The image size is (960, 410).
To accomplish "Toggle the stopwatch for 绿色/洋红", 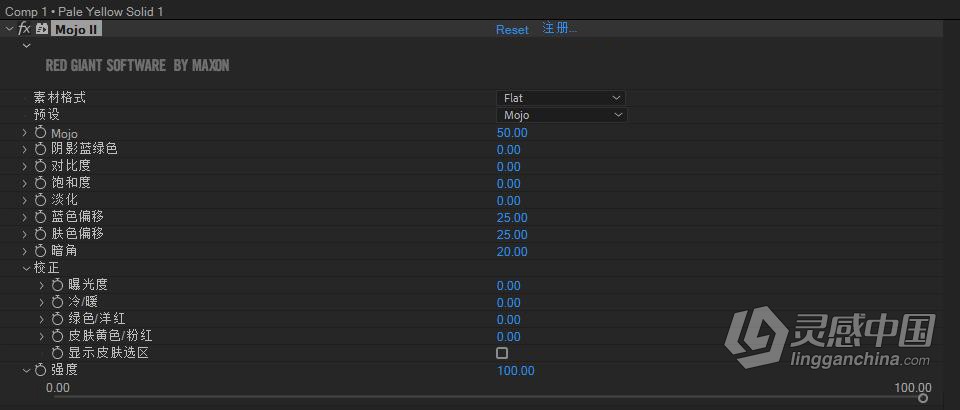I will pos(58,319).
